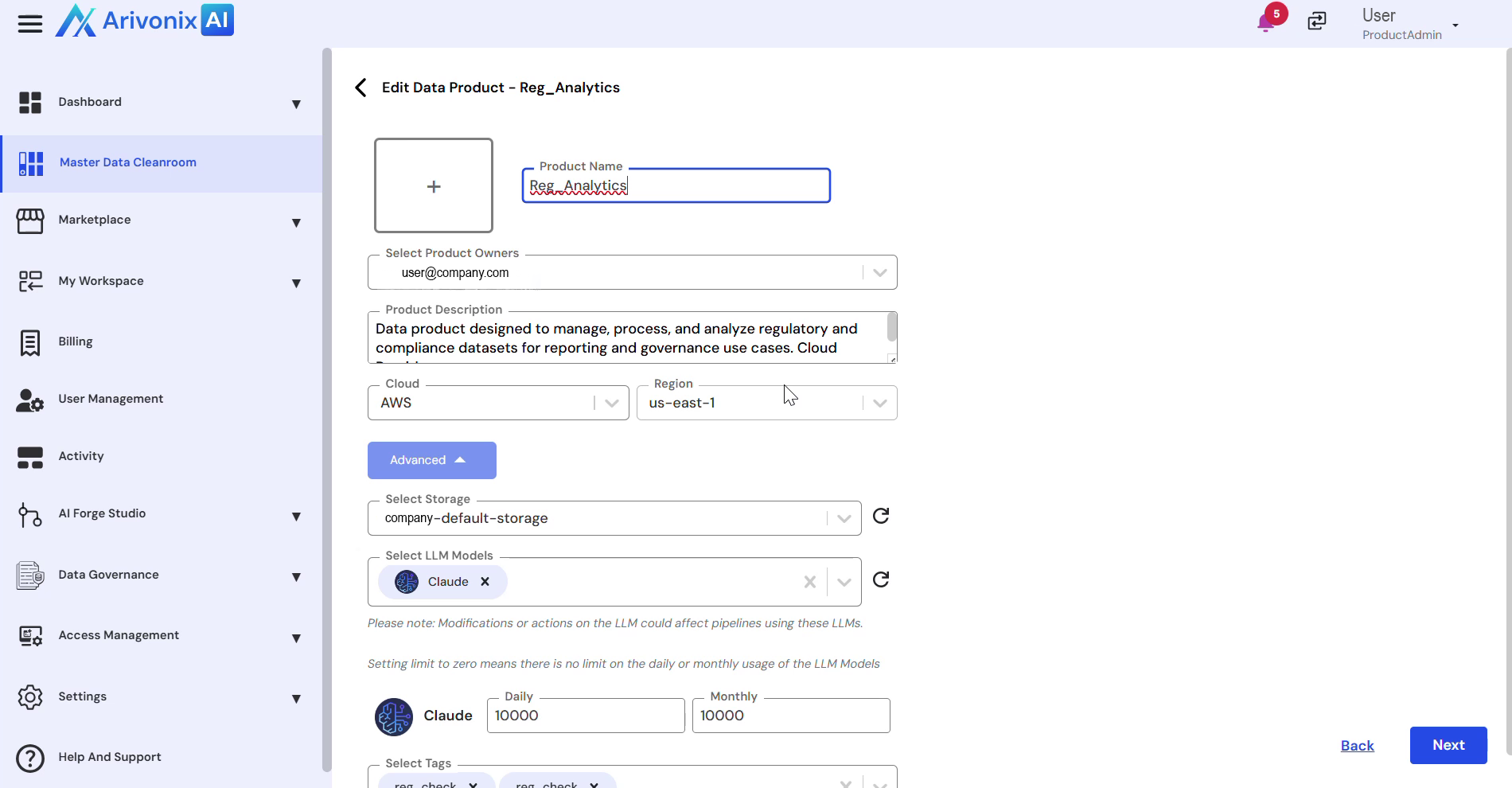Open the Cloud dropdown showing AWS
The height and width of the screenshot is (788, 1512).
point(611,403)
